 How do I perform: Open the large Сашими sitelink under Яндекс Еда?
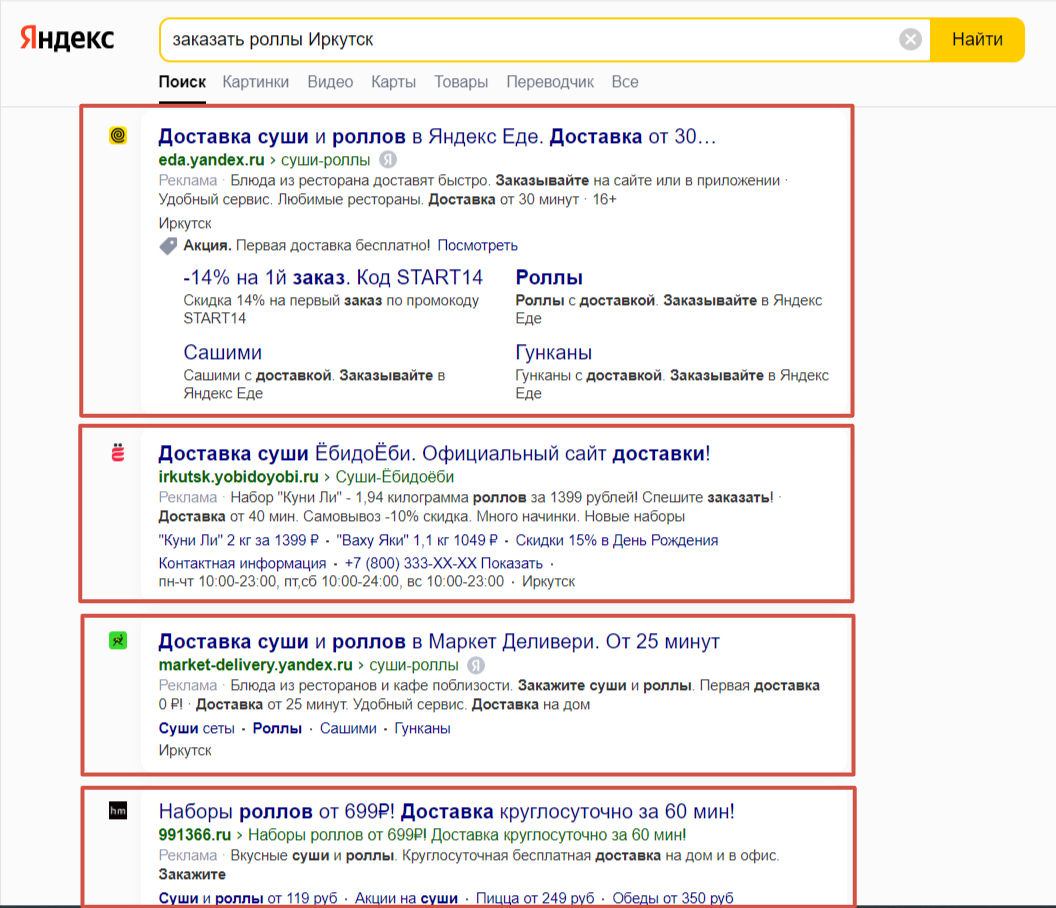(222, 352)
